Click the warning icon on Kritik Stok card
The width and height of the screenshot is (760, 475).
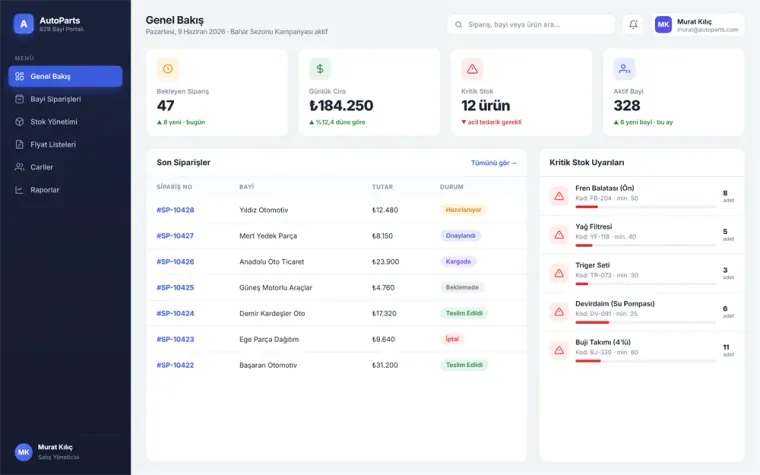[472, 69]
